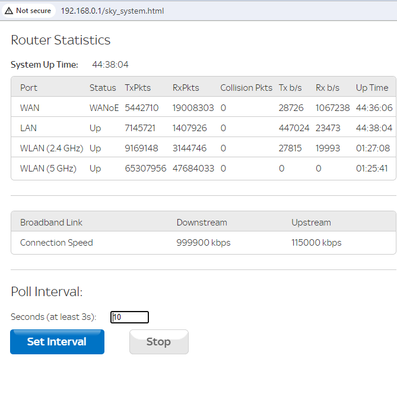Viewport: 397px width, 400px height.
Task: Click the Tx b/s column header
Action: pyautogui.click(x=290, y=88)
